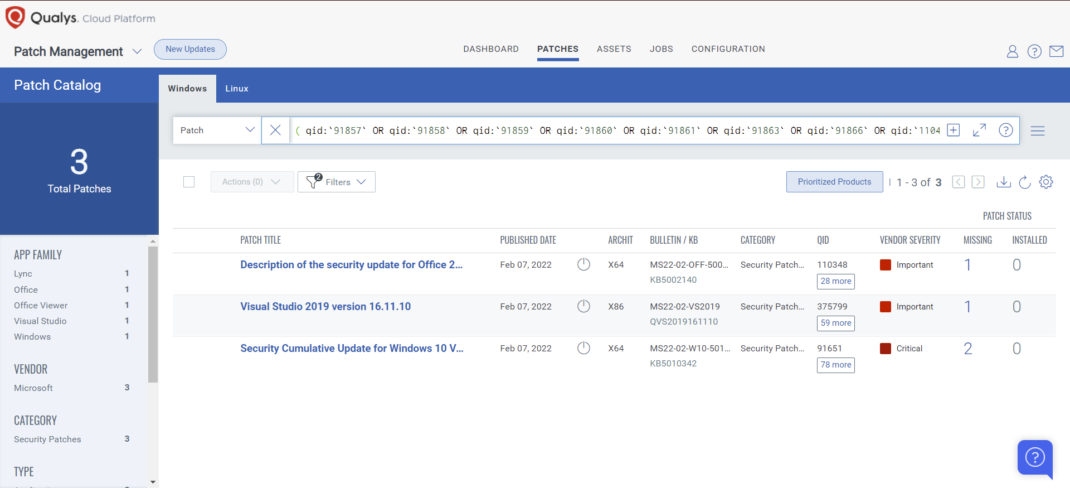The height and width of the screenshot is (488, 1070).
Task: Click missing count 2 for Windows 10 update
Action: pos(968,349)
